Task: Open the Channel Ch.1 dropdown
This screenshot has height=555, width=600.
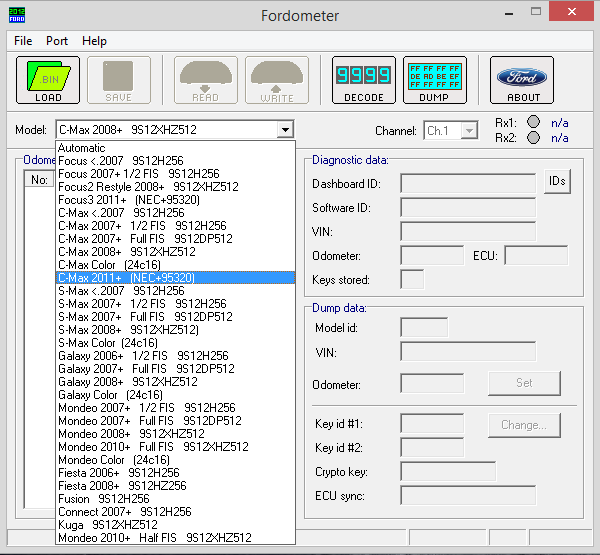Action: point(452,131)
